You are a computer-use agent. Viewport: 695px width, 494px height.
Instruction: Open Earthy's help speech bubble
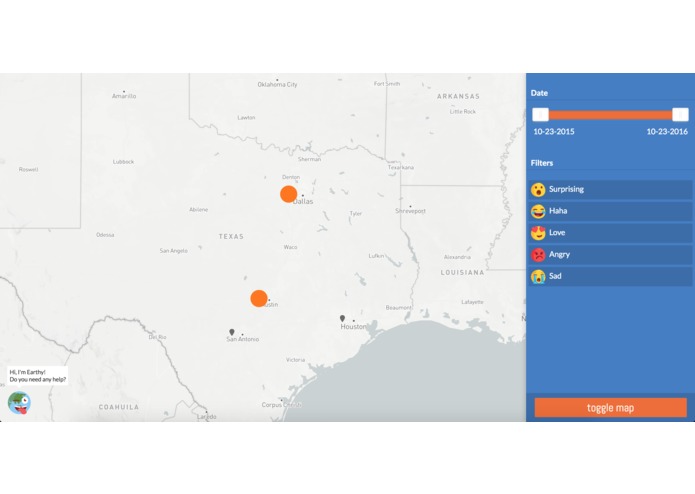pos(38,376)
